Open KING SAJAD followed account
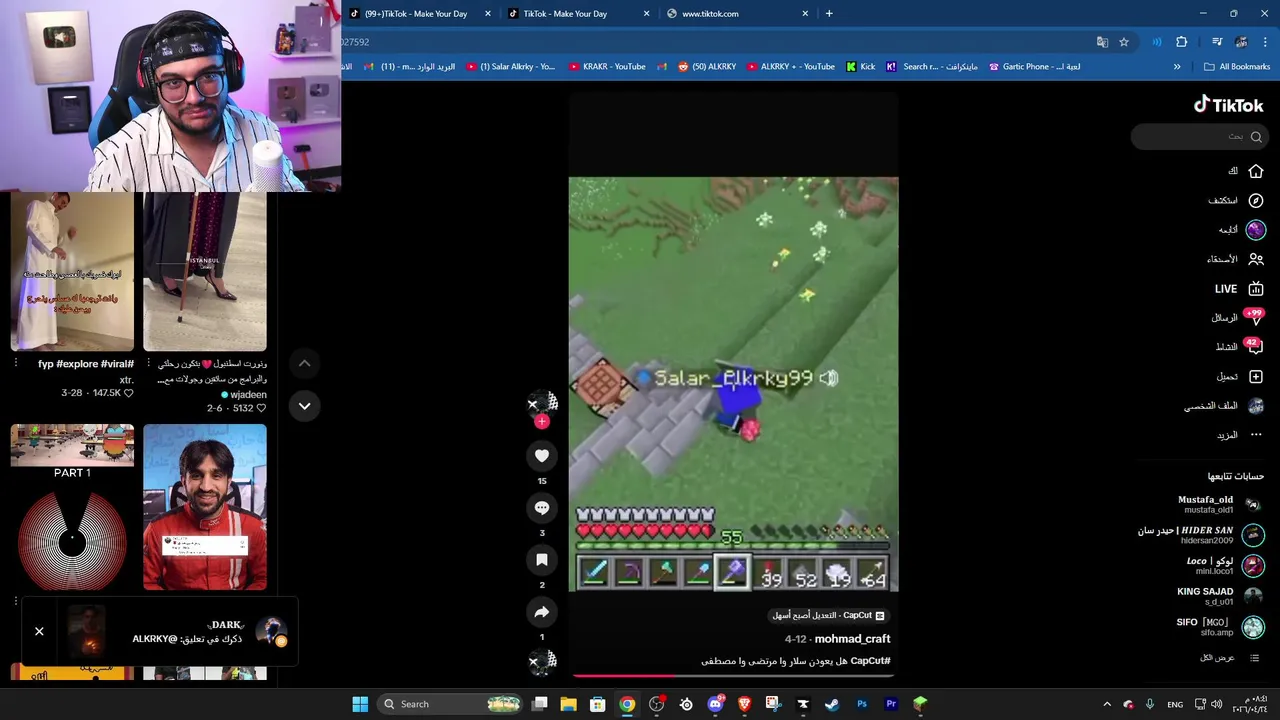The image size is (1280, 720). (x=1220, y=596)
